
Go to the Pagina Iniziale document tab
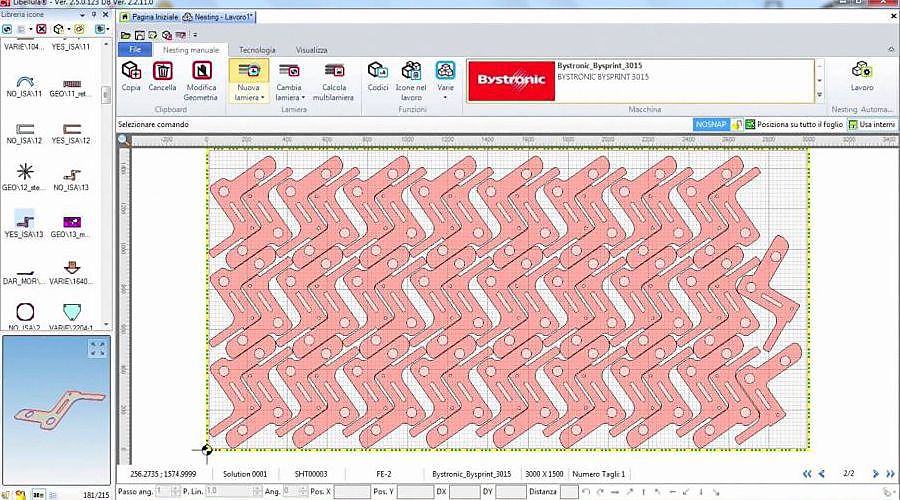point(149,18)
